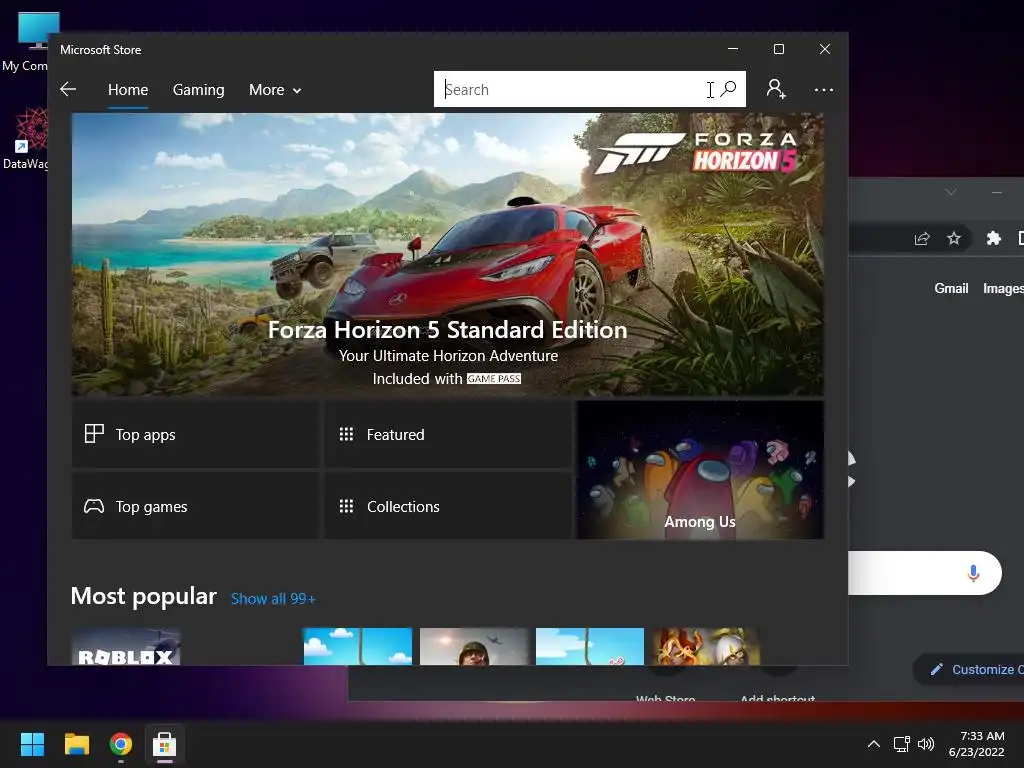This screenshot has height=768, width=1024.
Task: Open the soldier game thumbnail in Most popular
Action: 474,647
